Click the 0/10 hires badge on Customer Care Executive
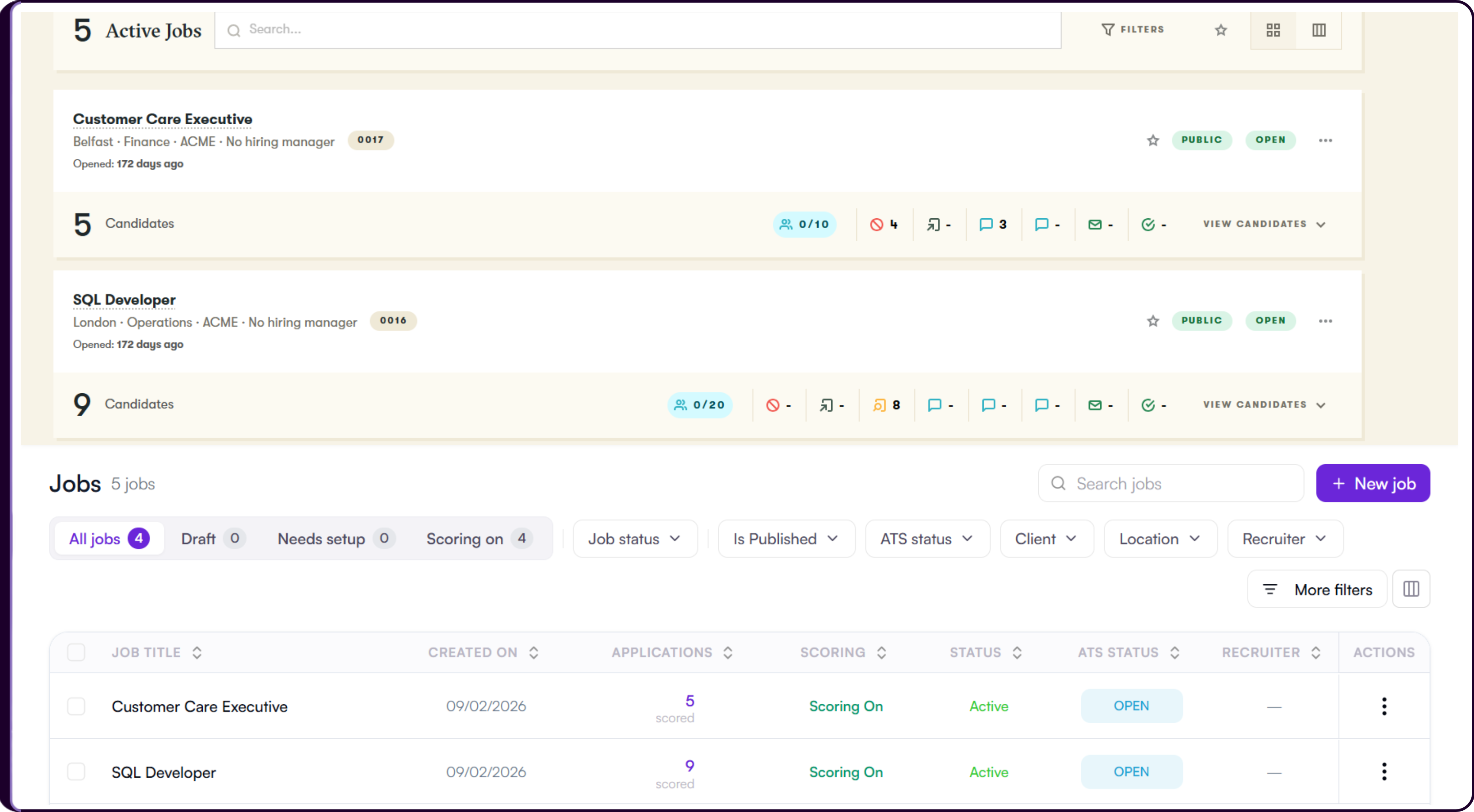 click(x=804, y=224)
